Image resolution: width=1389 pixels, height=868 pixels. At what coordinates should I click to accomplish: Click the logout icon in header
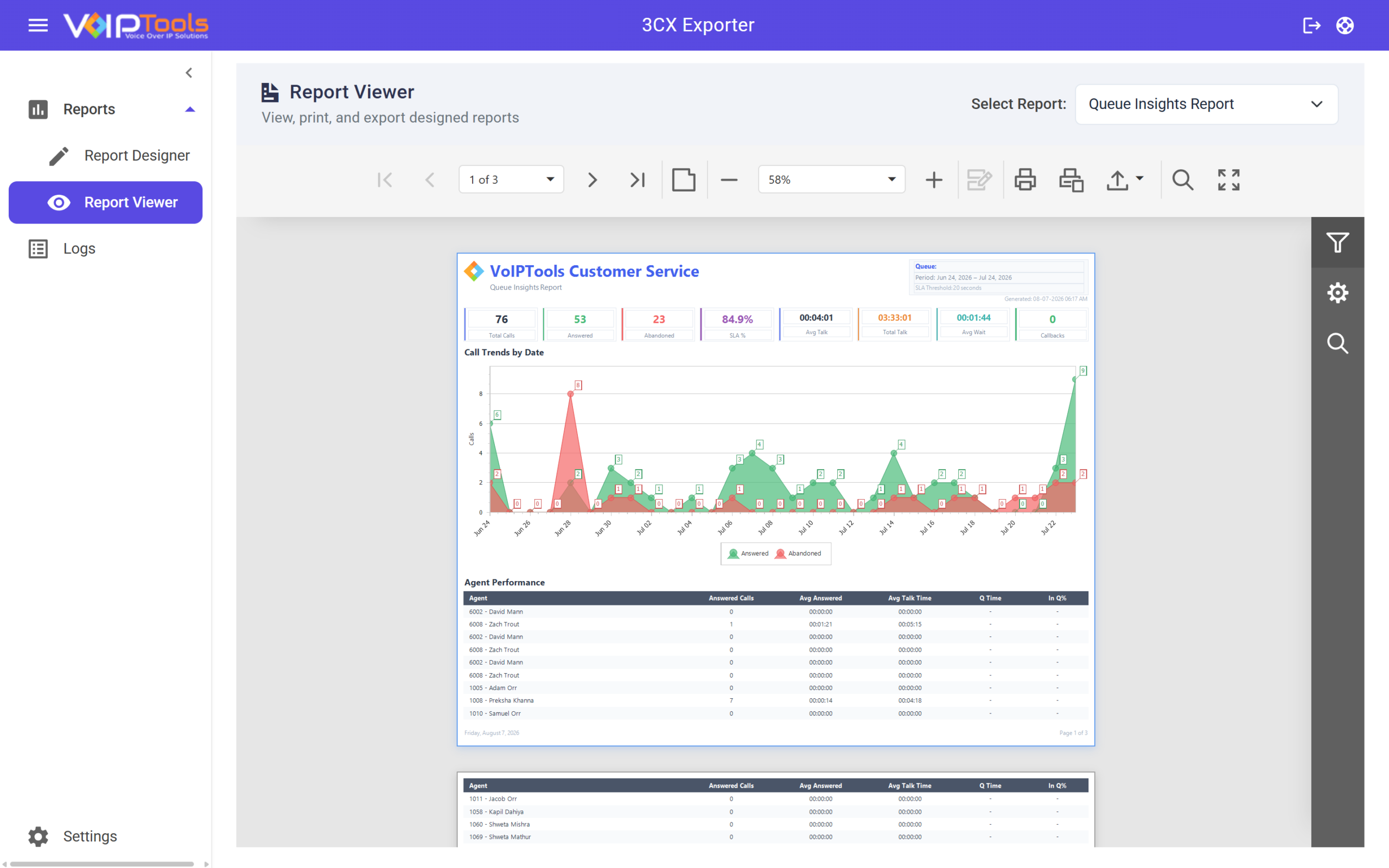click(1311, 25)
